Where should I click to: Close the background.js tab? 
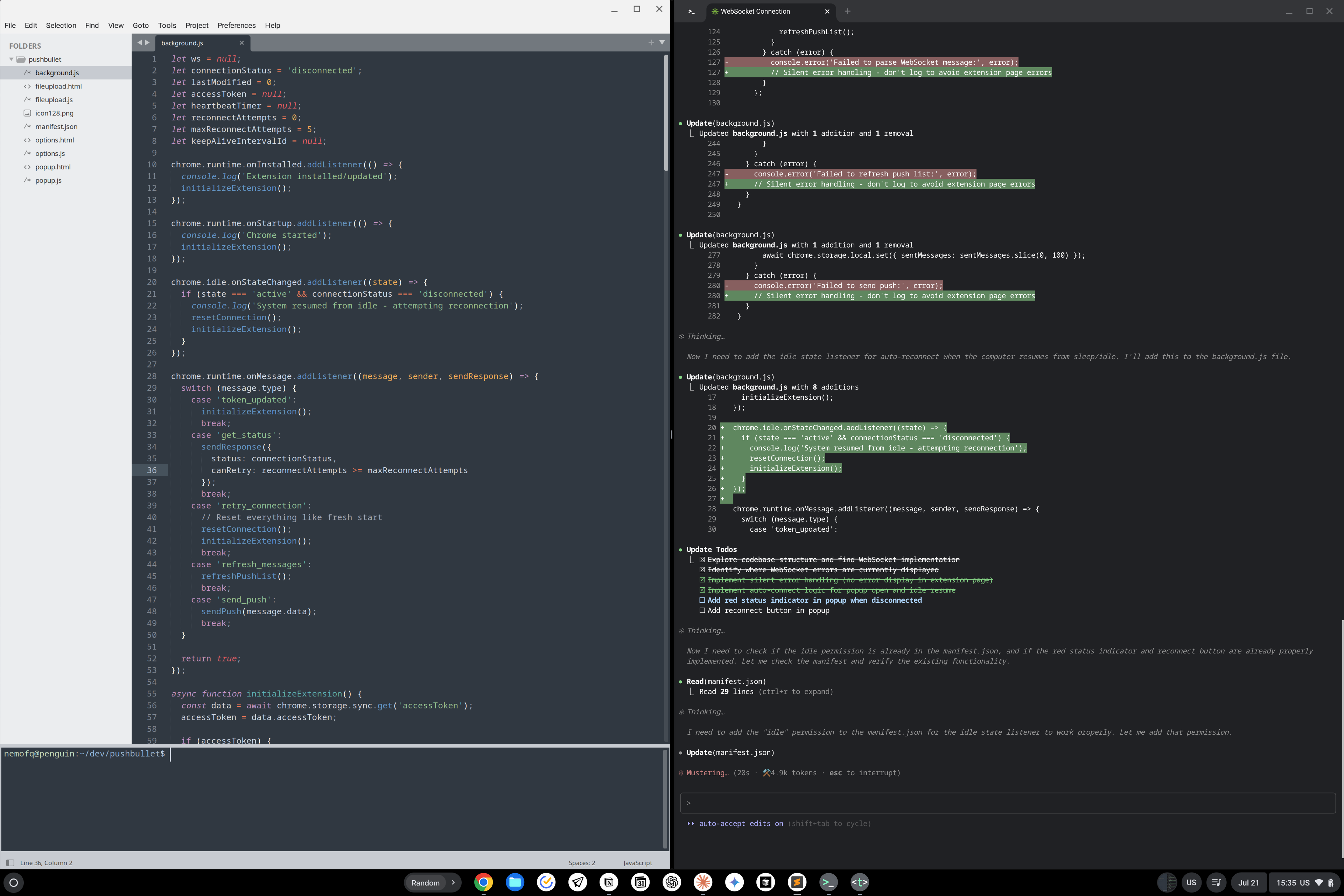(x=242, y=43)
